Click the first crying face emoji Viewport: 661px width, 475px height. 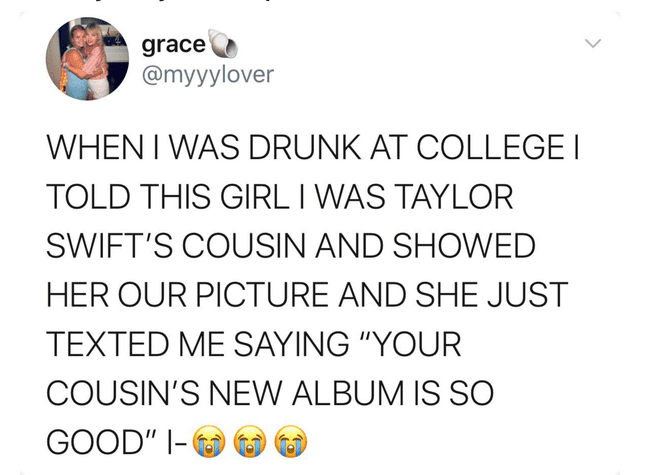209,442
